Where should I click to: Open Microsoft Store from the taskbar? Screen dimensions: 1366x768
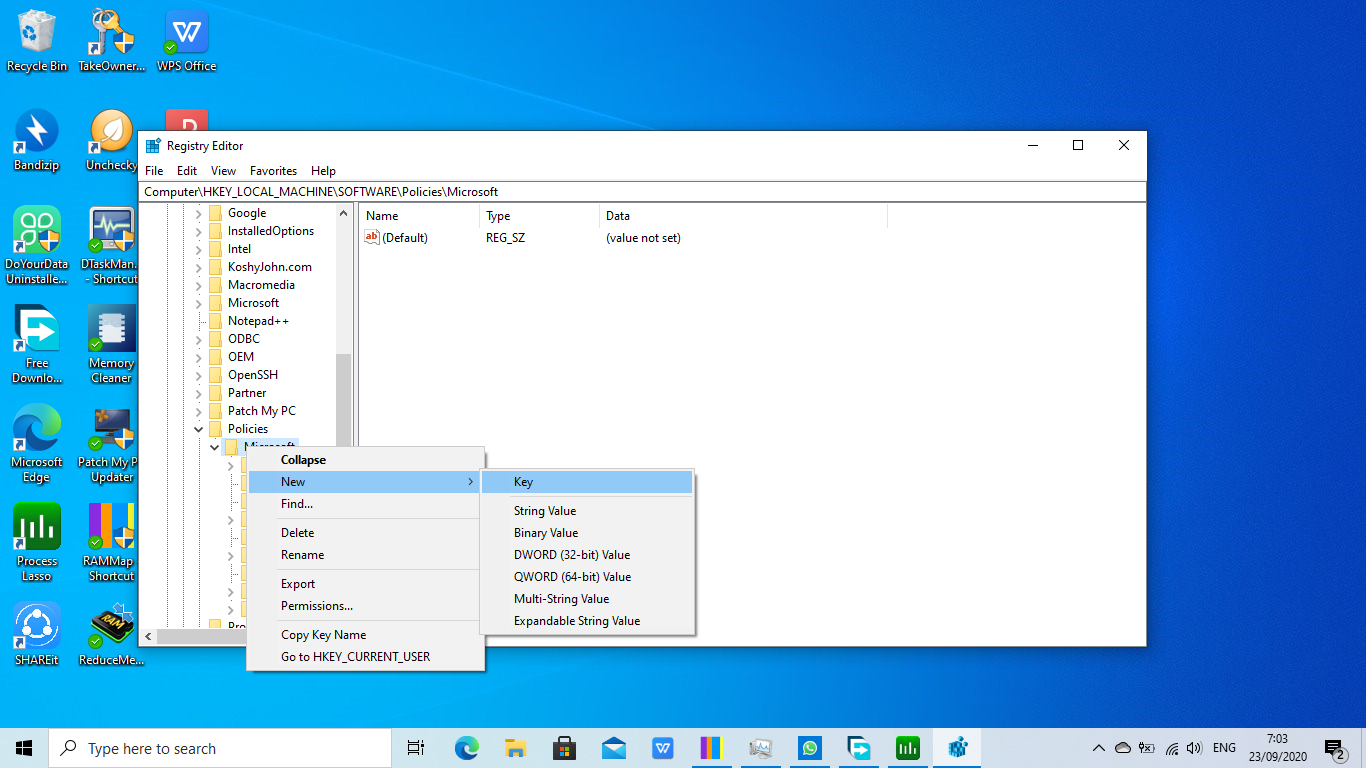coord(565,748)
